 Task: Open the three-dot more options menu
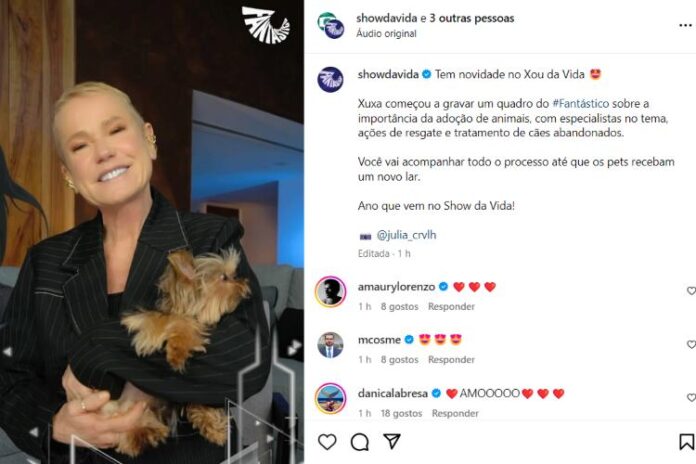pos(685,26)
